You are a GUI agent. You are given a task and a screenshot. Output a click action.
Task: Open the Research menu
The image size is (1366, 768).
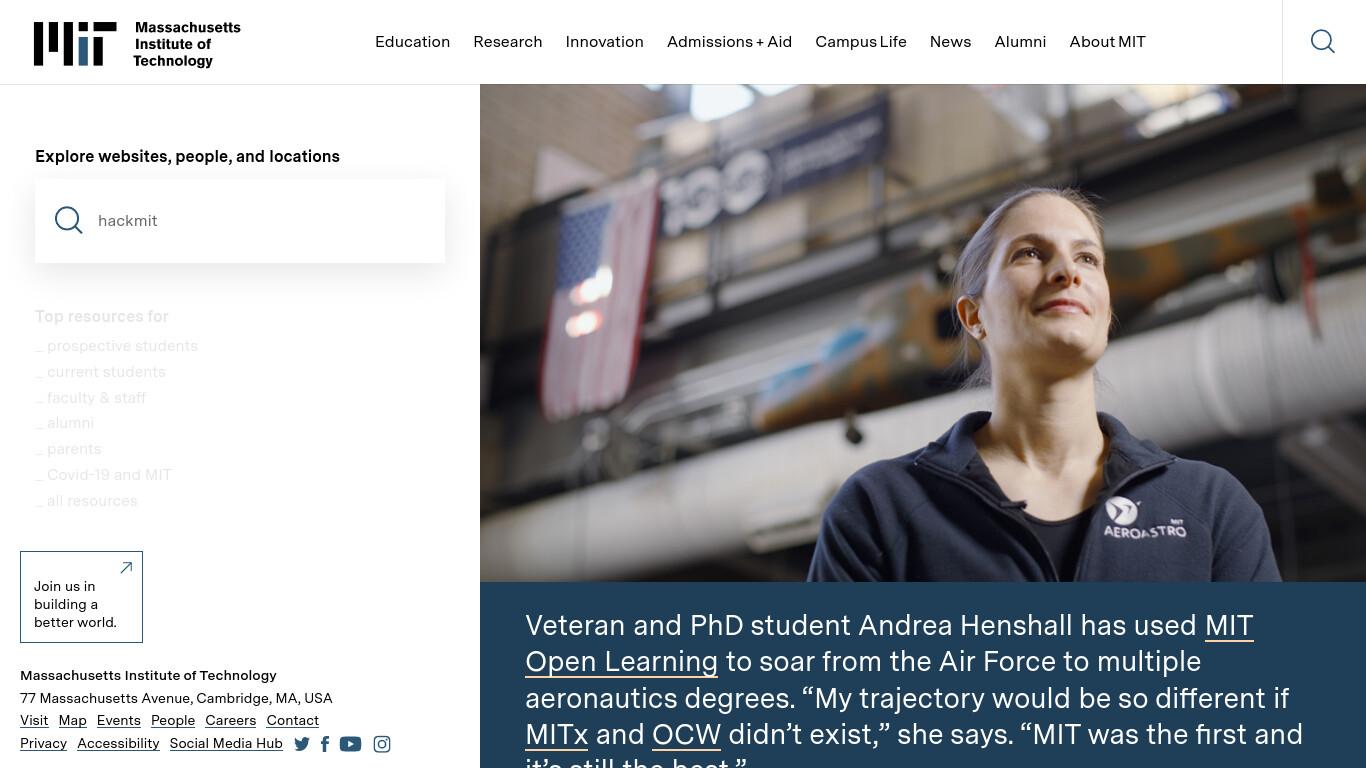click(x=508, y=42)
